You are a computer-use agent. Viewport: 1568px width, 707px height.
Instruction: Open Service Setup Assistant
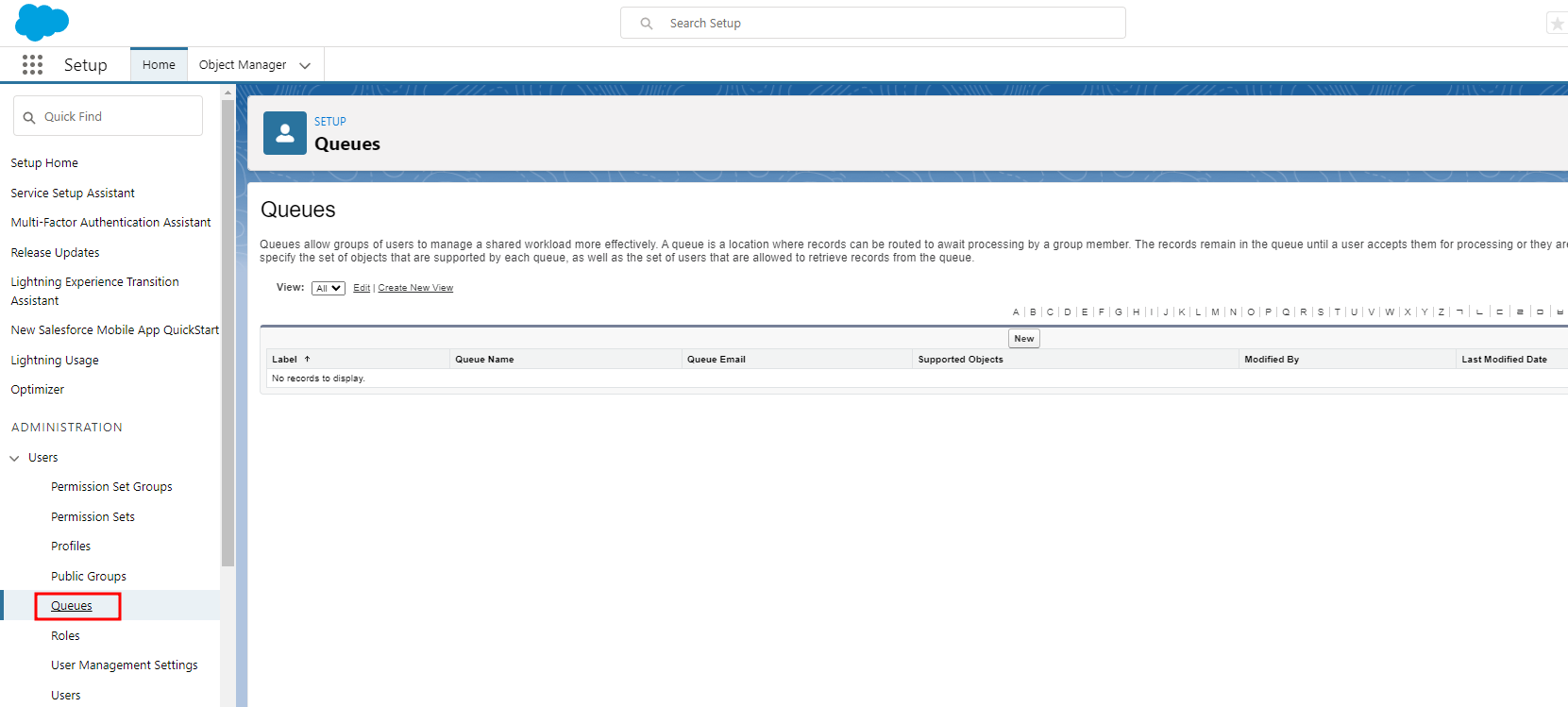(x=73, y=194)
